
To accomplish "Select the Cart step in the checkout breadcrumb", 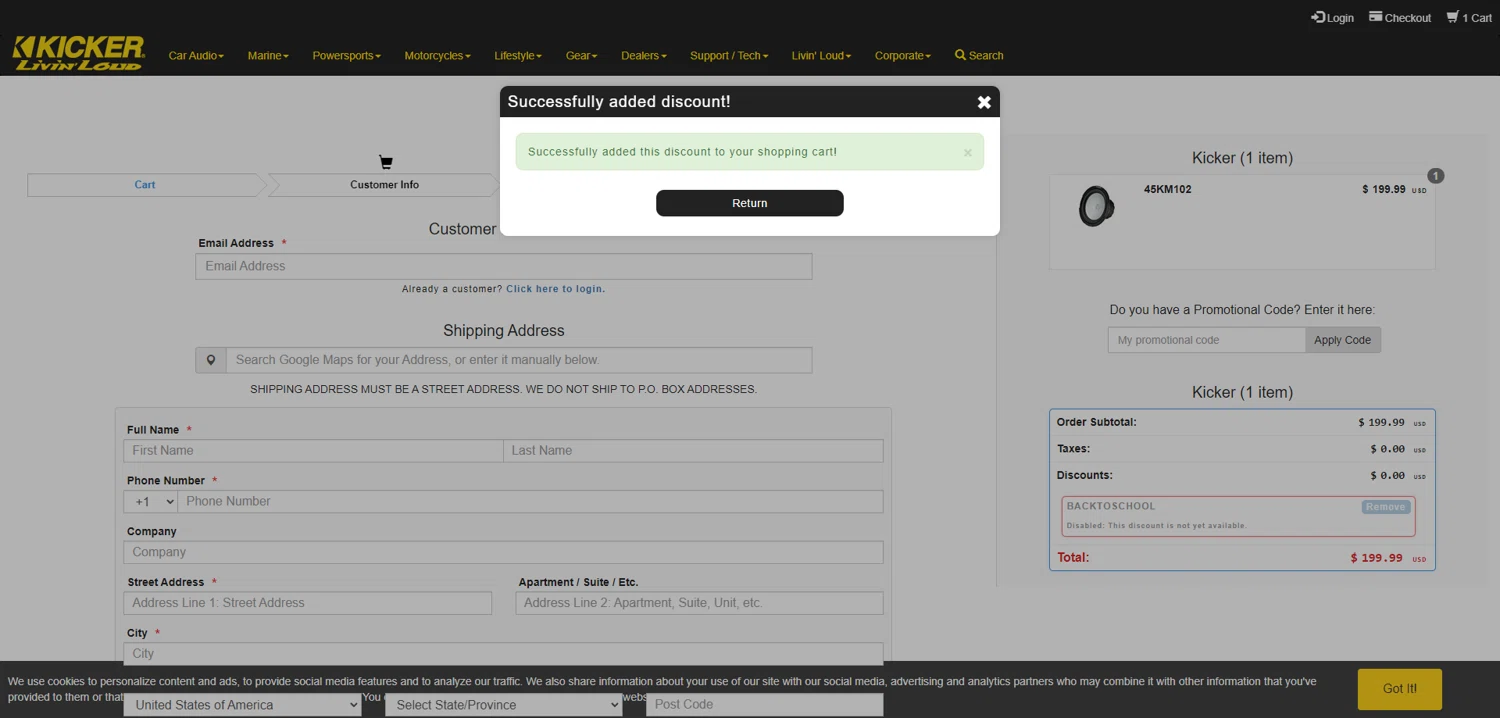I will (145, 185).
